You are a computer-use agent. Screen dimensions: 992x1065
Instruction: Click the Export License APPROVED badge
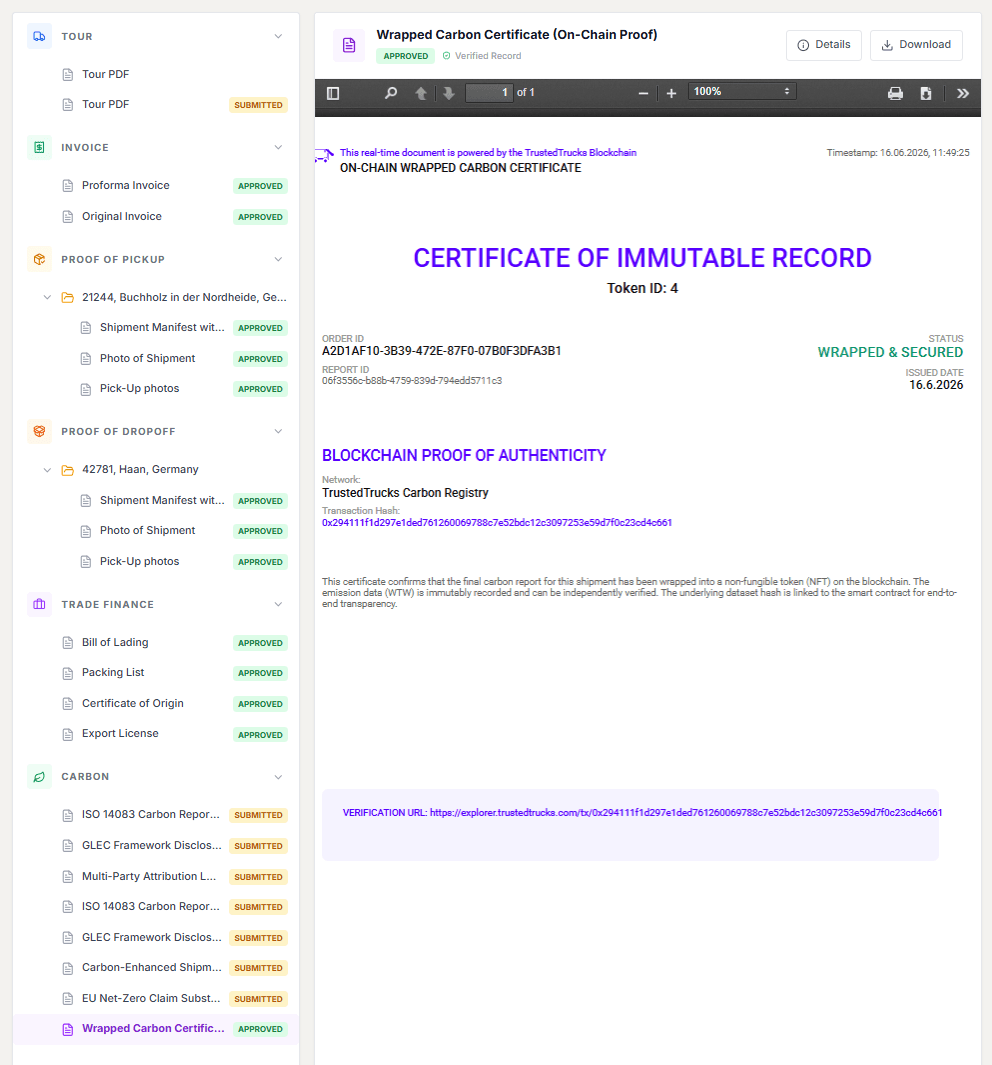(x=260, y=735)
